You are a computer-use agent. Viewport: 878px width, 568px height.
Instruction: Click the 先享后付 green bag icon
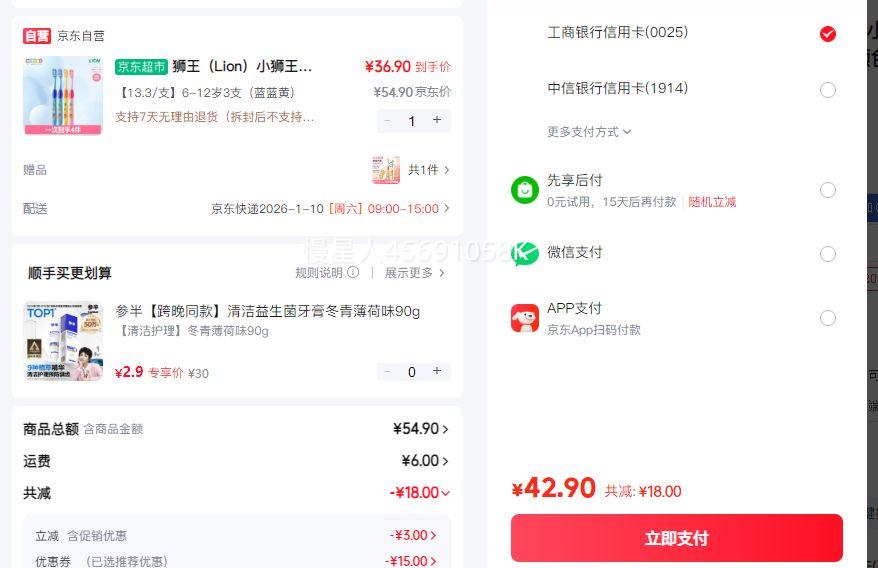point(525,190)
